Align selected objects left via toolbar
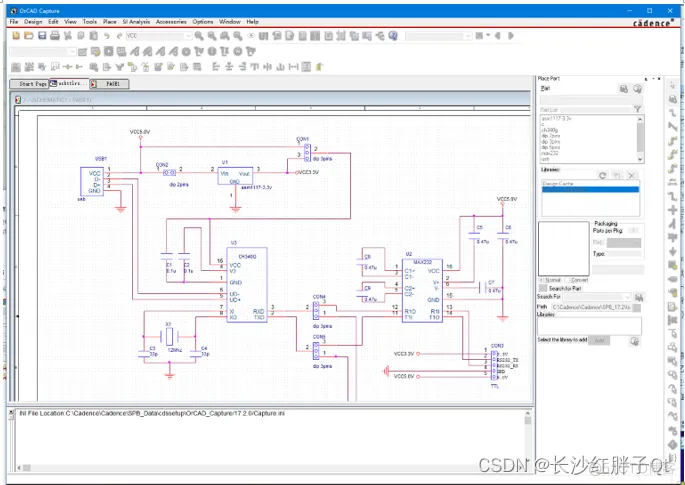This screenshot has height=485, width=685. point(216,67)
